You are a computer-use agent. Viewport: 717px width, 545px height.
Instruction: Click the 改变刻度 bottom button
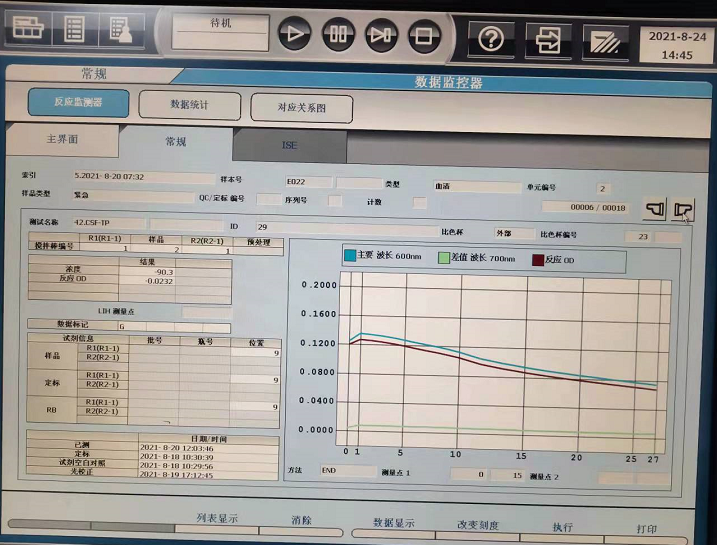pos(477,529)
